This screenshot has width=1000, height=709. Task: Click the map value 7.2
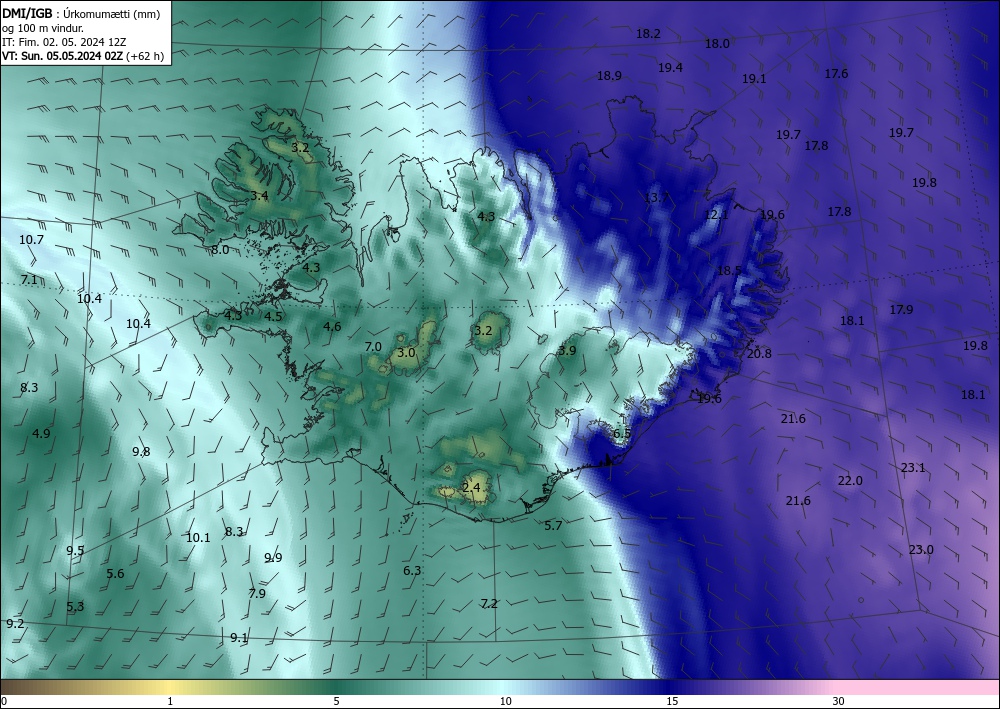coord(489,603)
